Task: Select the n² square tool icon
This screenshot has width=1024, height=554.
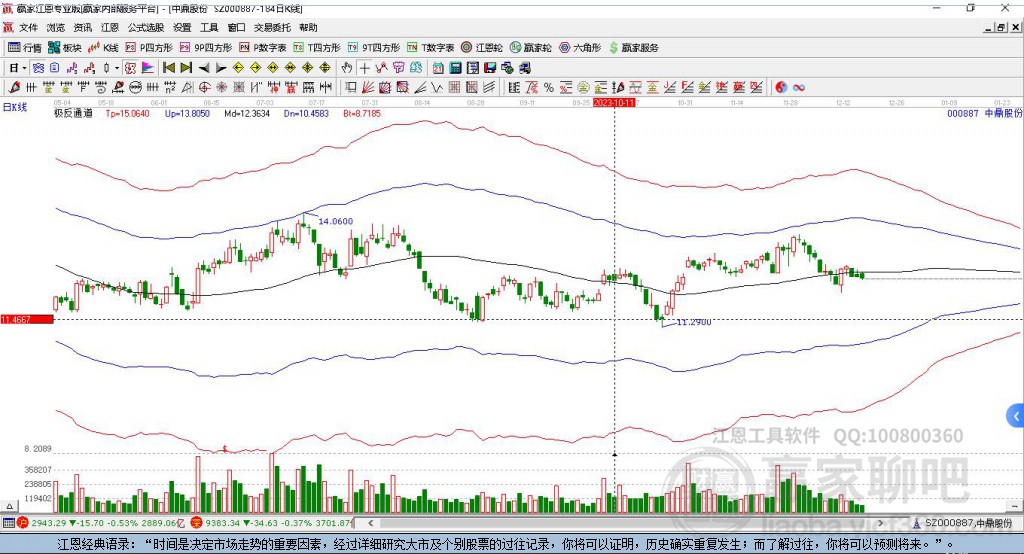Action: (170, 87)
